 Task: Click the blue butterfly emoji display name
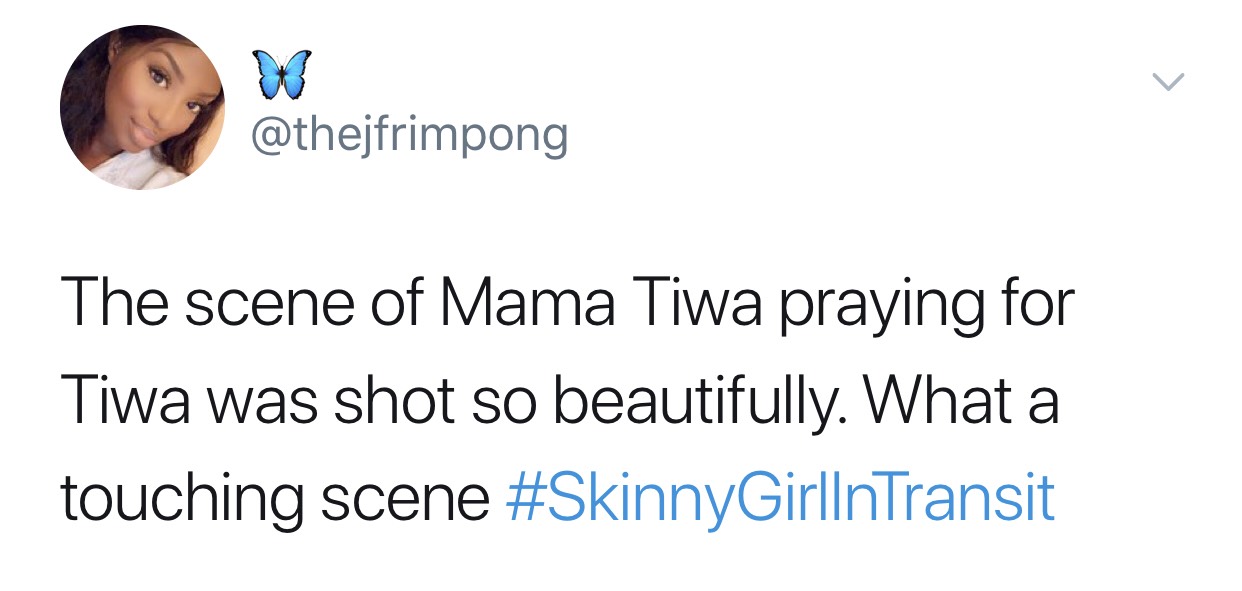click(x=281, y=75)
